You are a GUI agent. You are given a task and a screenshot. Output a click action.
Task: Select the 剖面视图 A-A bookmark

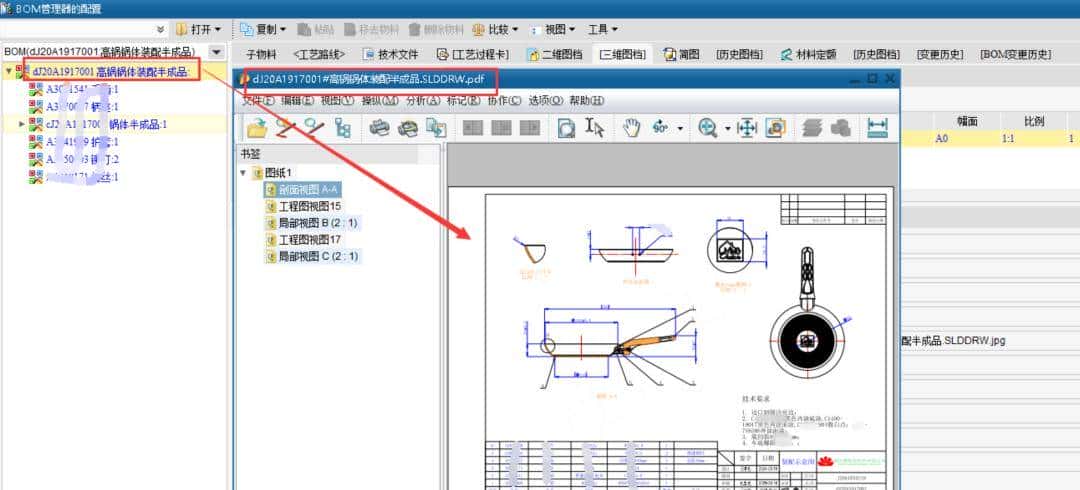[x=302, y=190]
